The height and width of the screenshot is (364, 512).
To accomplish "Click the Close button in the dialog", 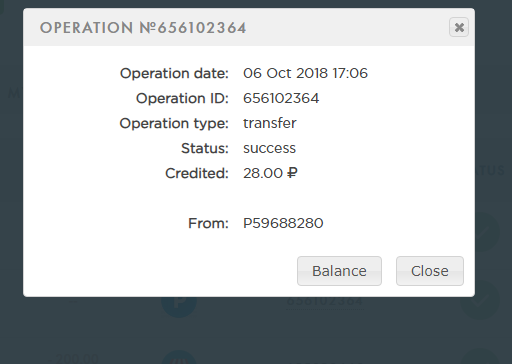I will [x=430, y=271].
